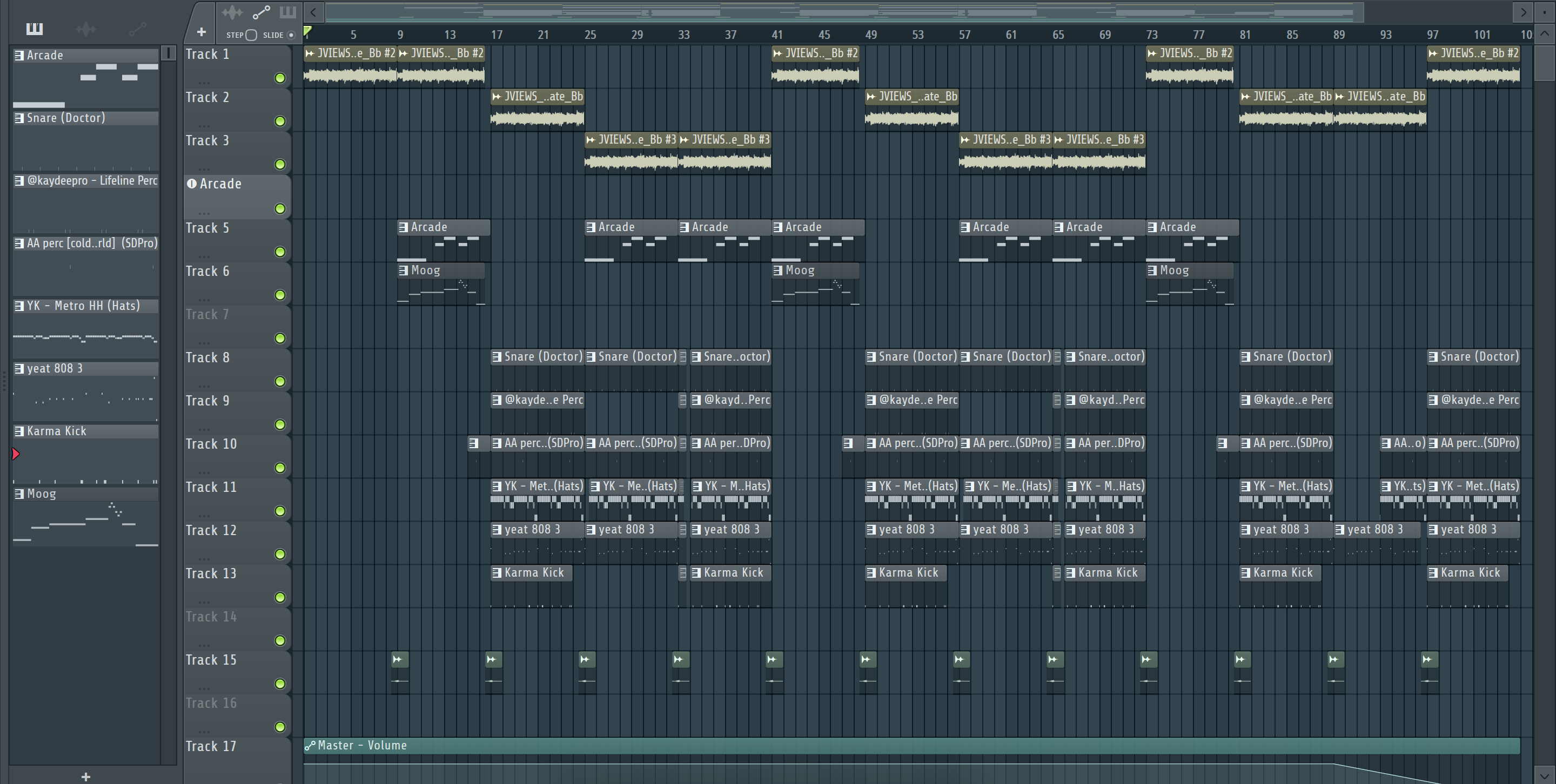Click the vertical scroll down arrow
This screenshot has width=1556, height=784.
click(x=1545, y=775)
